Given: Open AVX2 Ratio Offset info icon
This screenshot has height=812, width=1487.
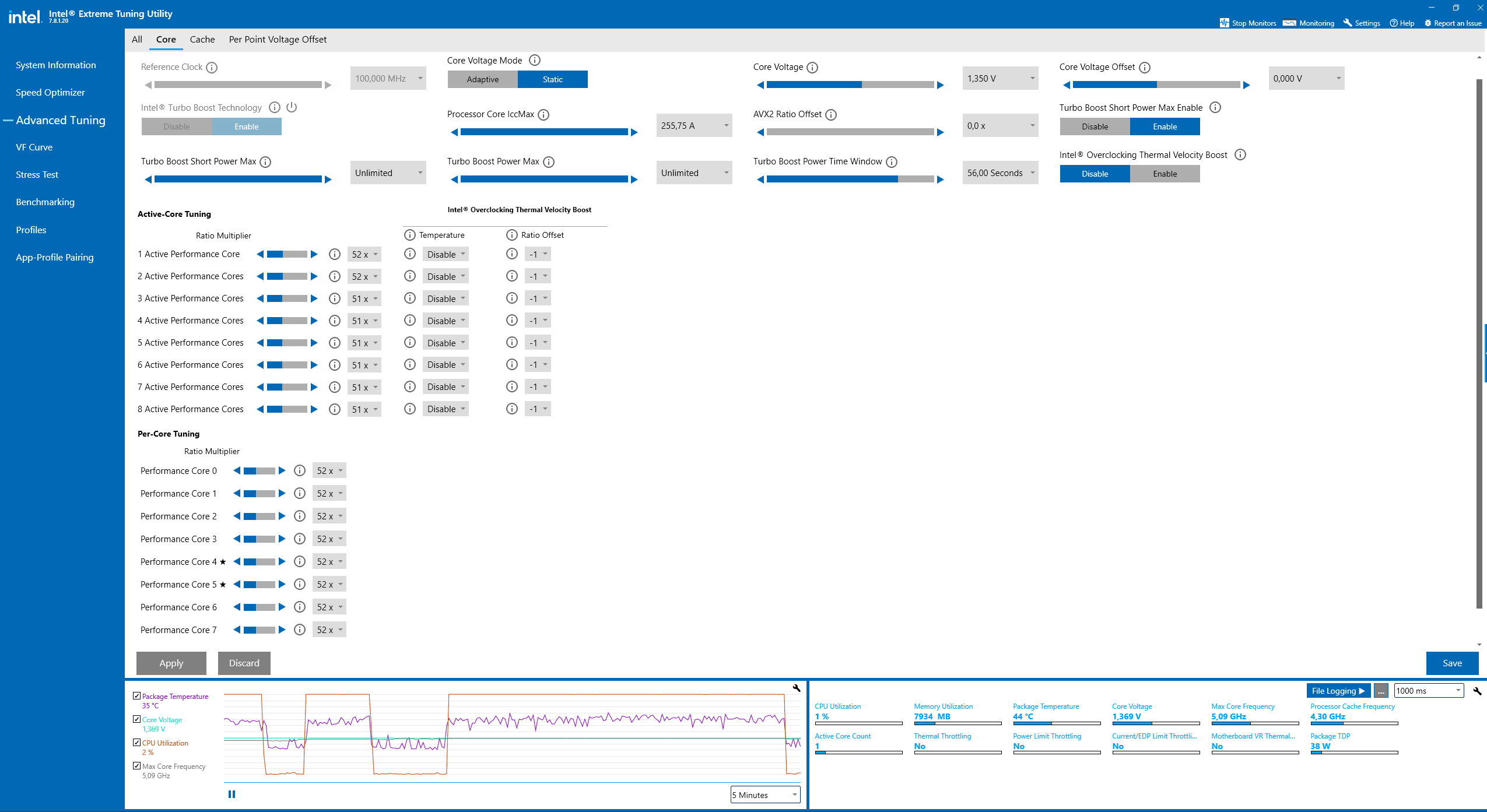Looking at the screenshot, I should [x=832, y=115].
